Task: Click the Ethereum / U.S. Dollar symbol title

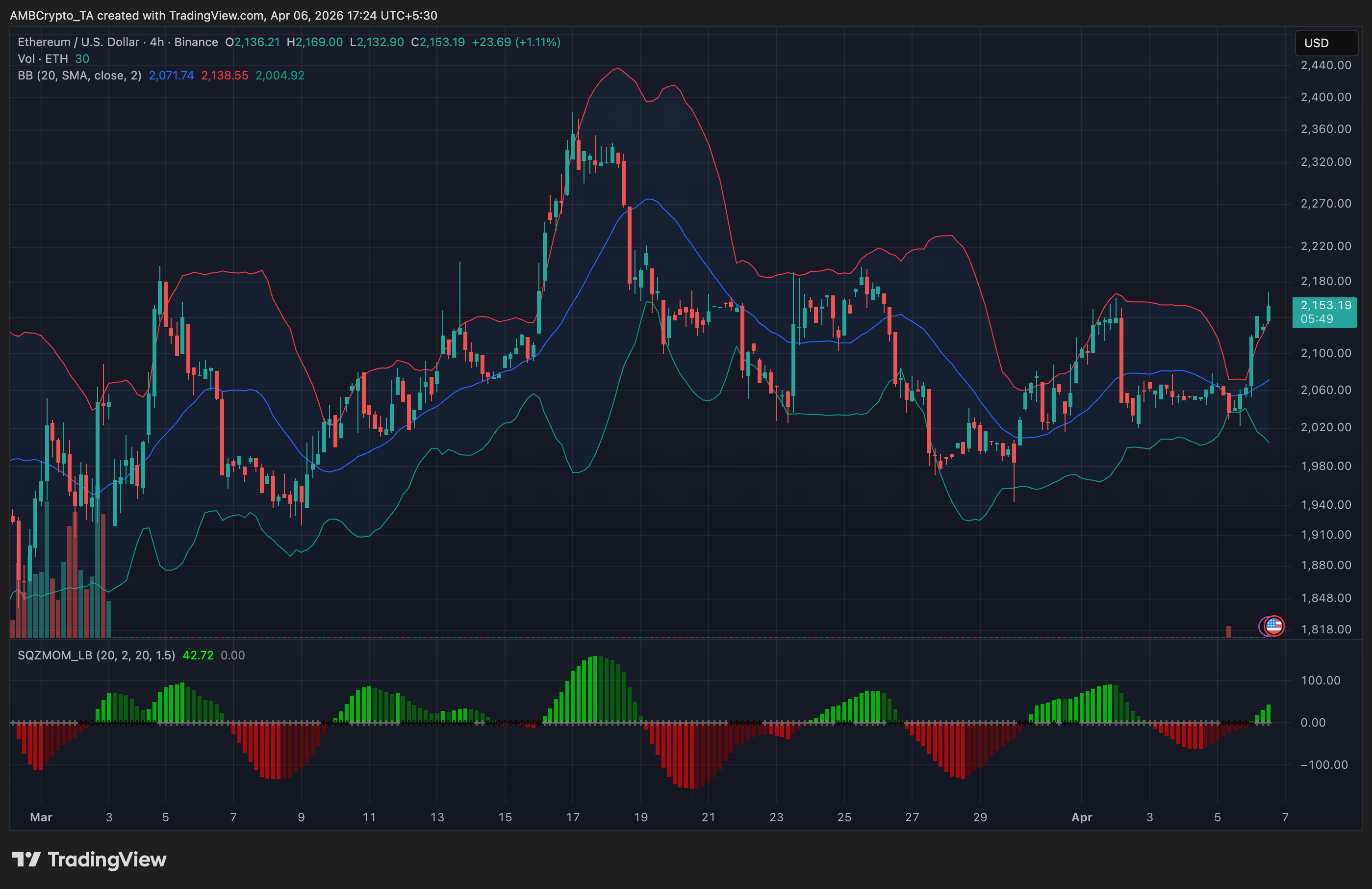Action: tap(78, 42)
